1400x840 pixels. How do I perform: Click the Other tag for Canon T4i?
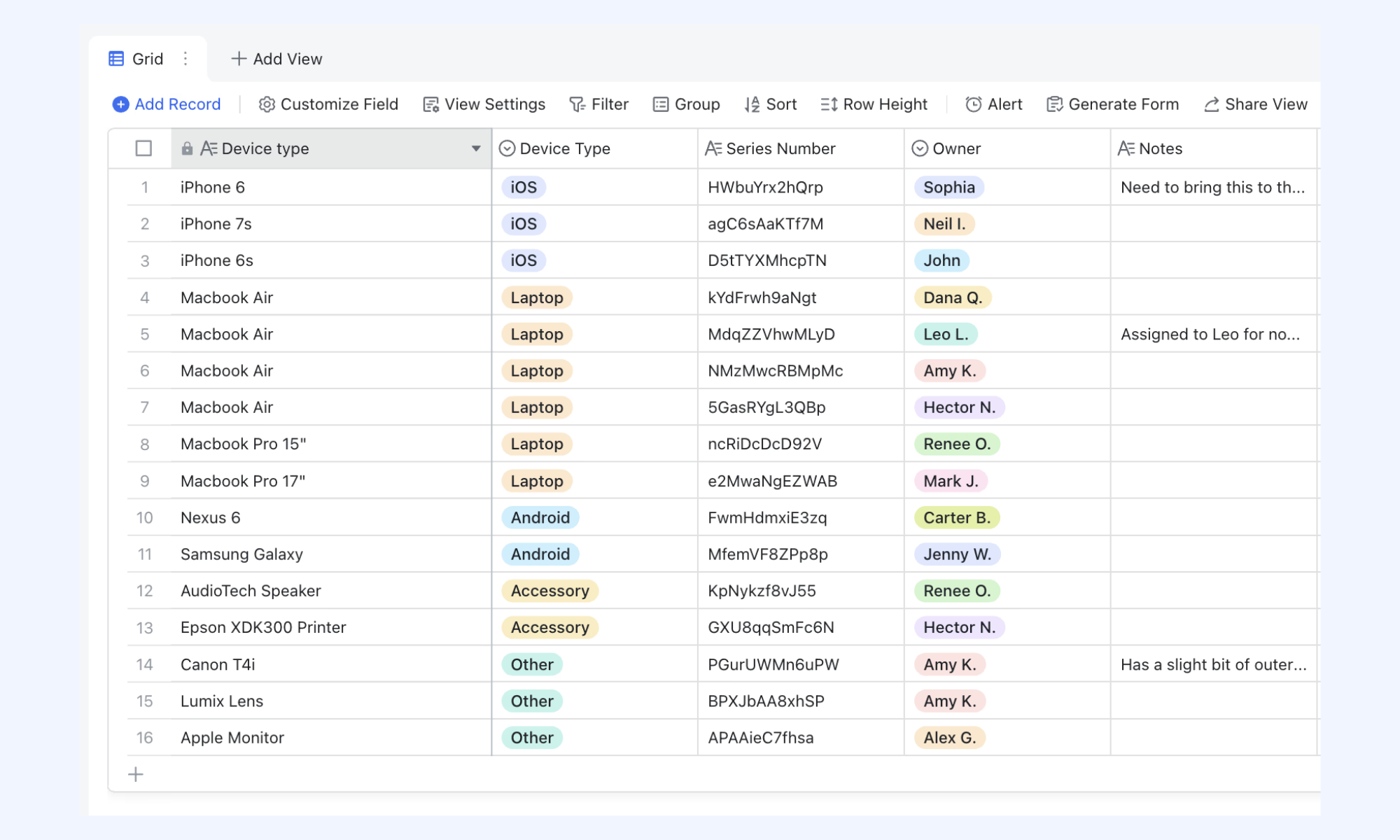point(532,664)
